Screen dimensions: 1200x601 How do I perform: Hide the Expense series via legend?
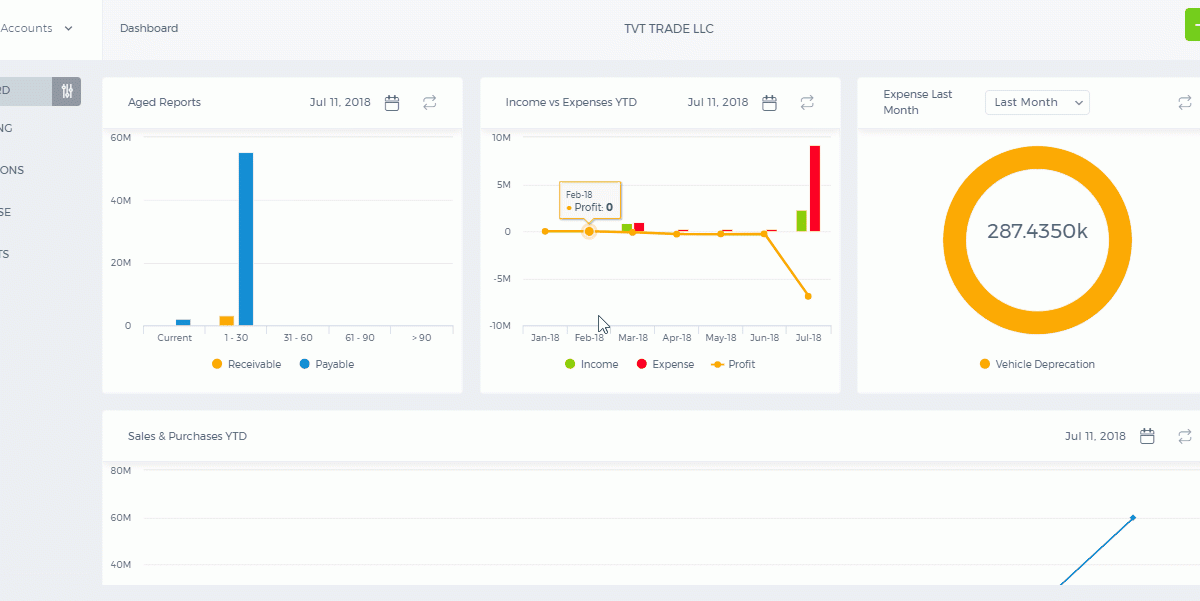[x=665, y=364]
